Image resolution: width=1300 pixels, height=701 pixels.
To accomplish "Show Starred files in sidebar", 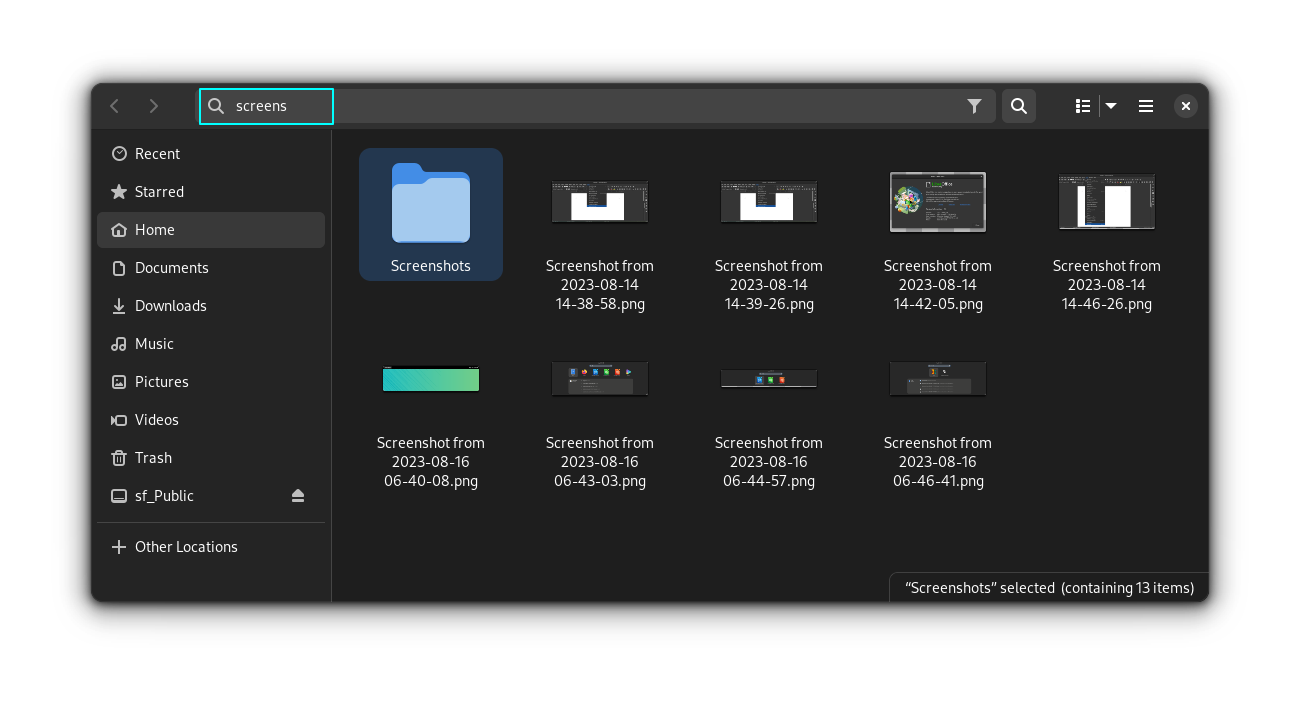I will (x=159, y=192).
